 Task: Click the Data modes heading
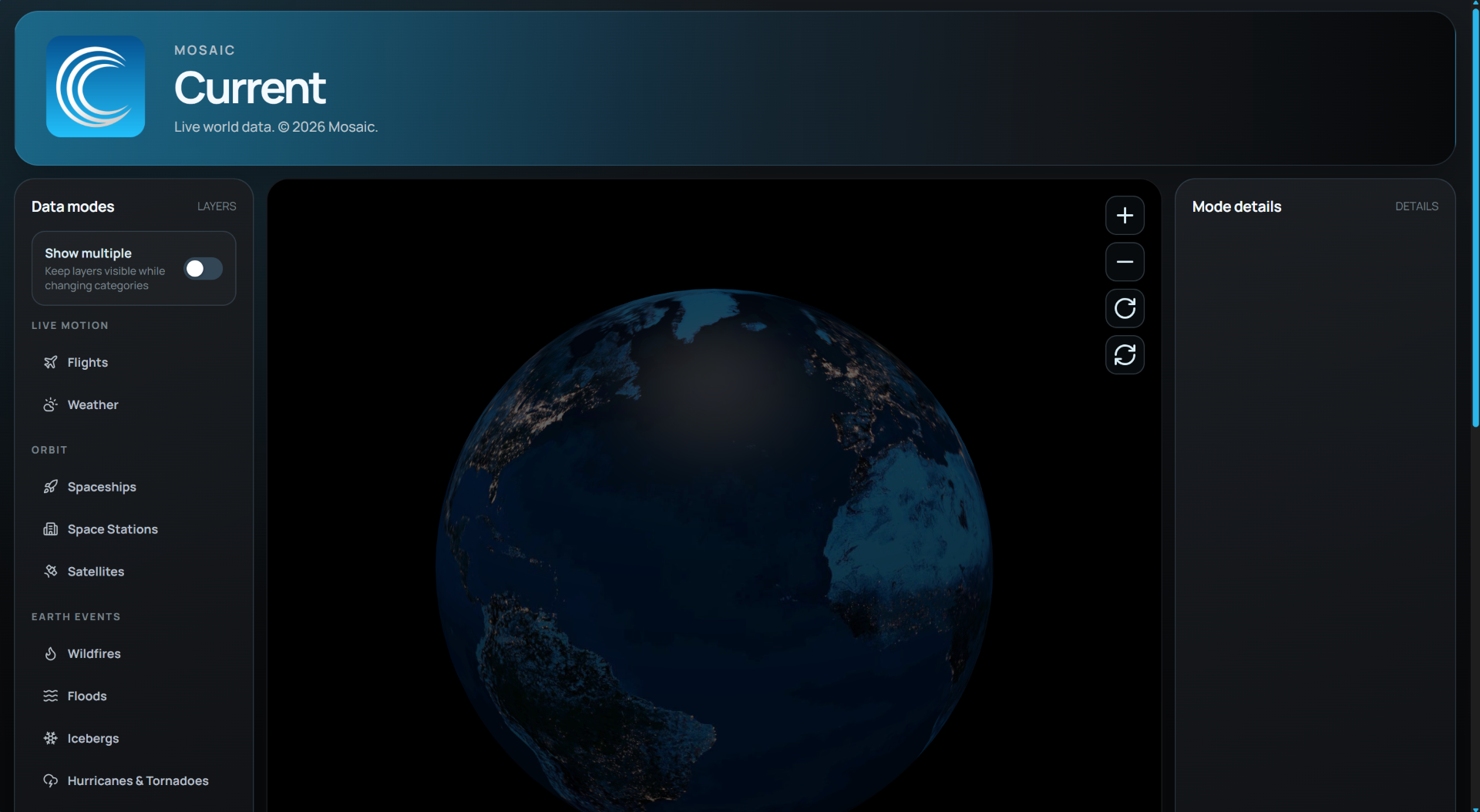[x=72, y=206]
